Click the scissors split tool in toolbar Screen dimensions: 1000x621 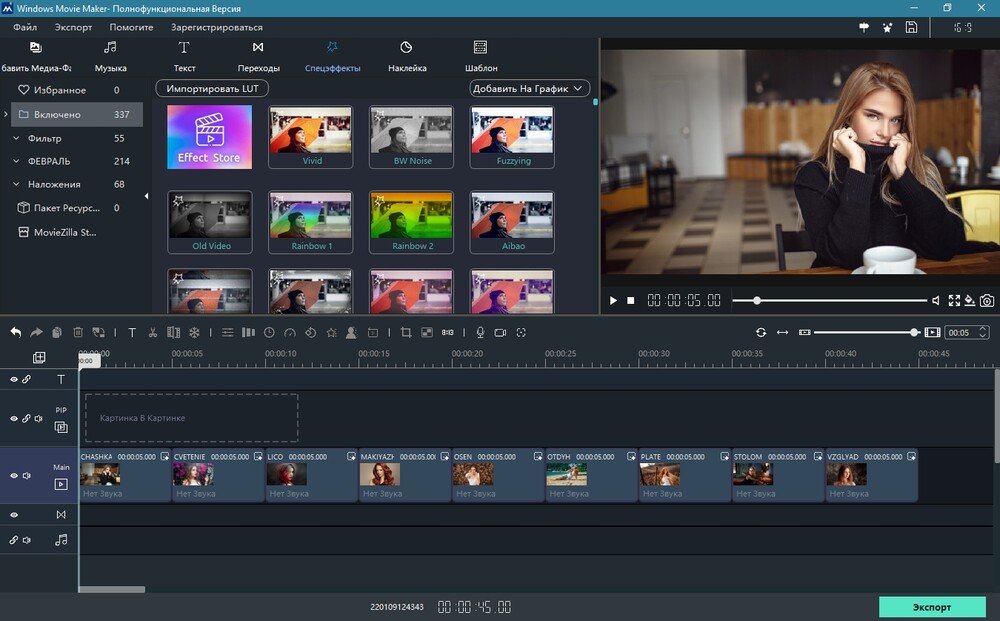[x=153, y=332]
